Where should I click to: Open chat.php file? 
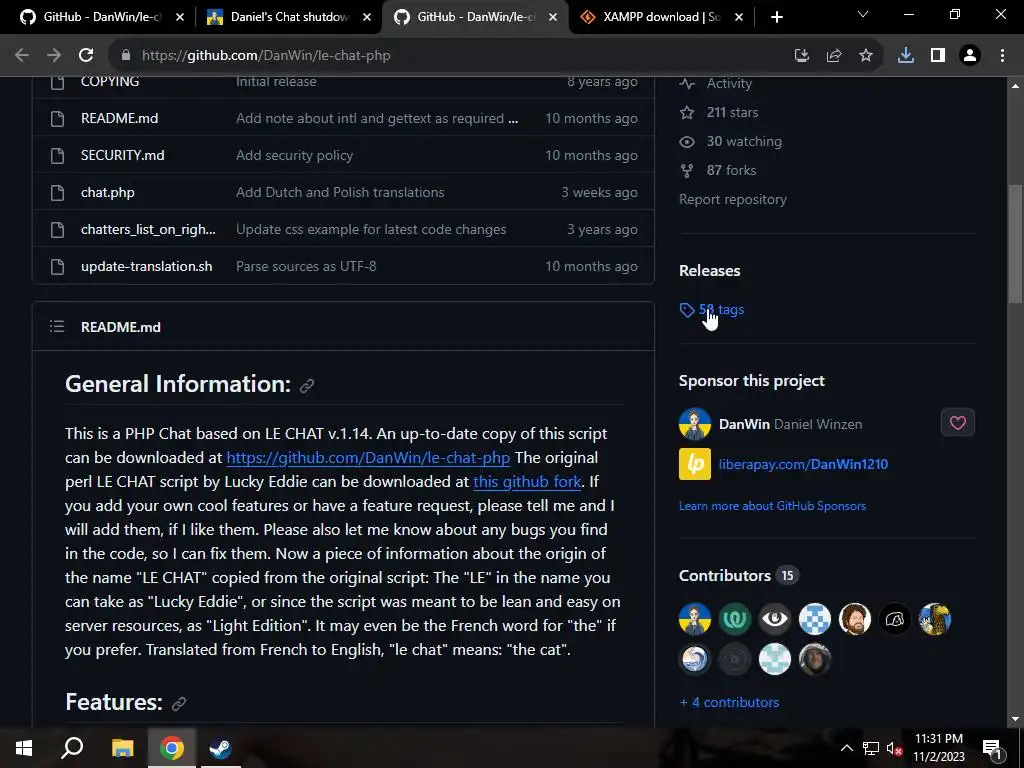[108, 193]
